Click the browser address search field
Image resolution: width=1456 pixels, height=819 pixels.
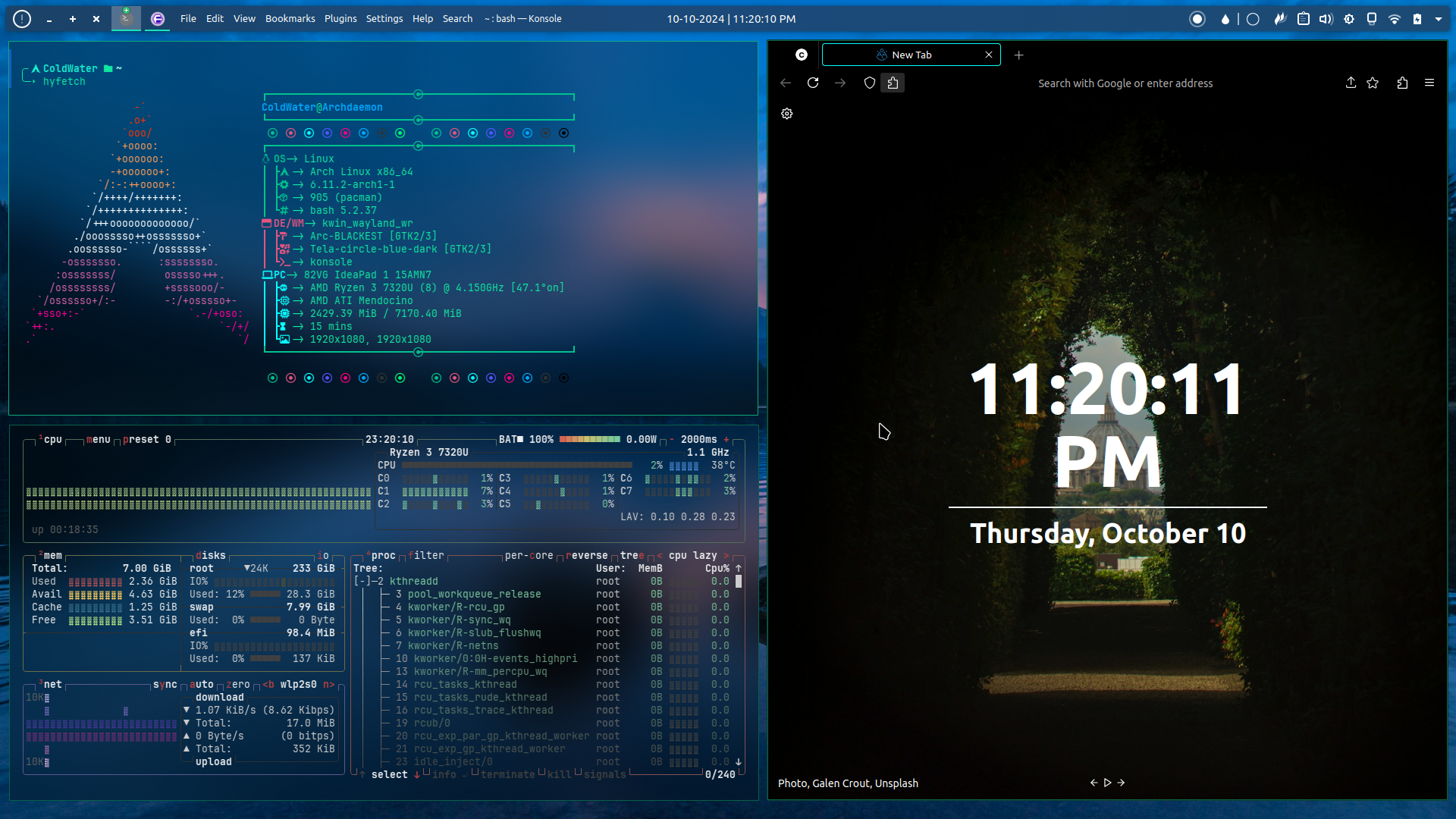[x=1125, y=83]
